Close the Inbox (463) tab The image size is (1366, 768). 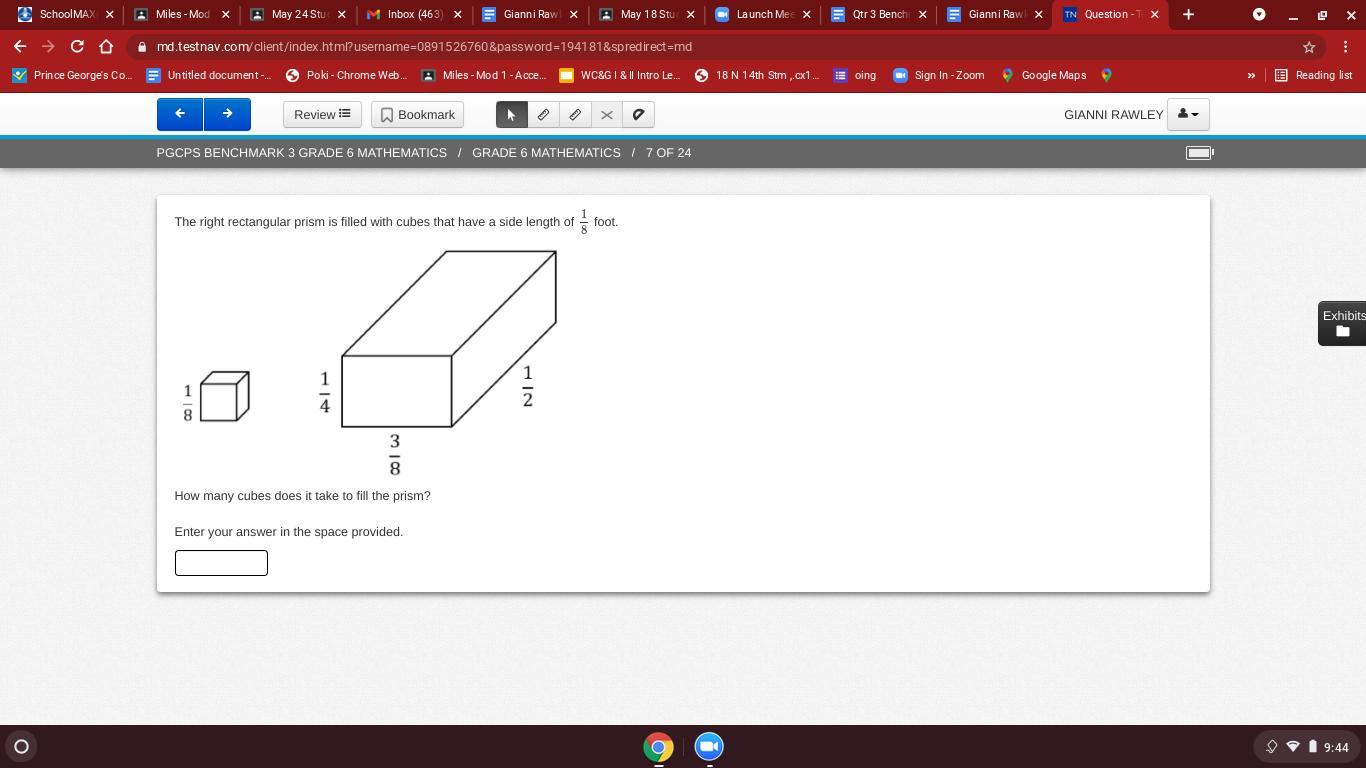tap(458, 14)
